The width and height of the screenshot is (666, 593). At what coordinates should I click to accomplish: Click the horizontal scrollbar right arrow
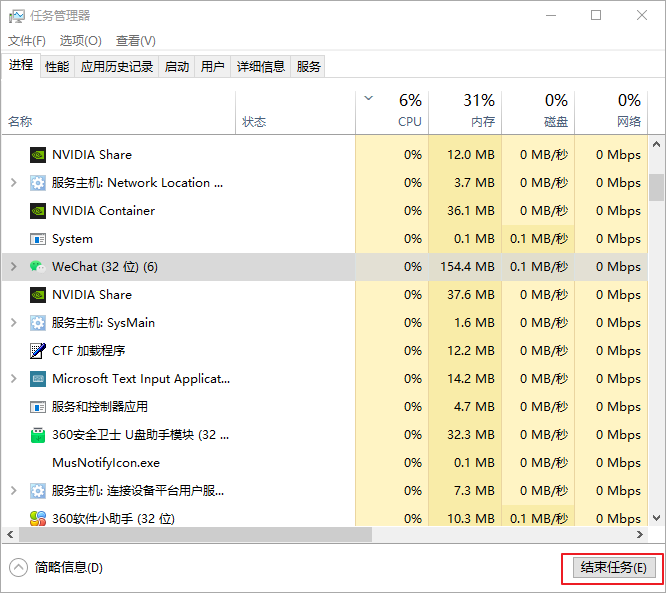click(x=640, y=534)
